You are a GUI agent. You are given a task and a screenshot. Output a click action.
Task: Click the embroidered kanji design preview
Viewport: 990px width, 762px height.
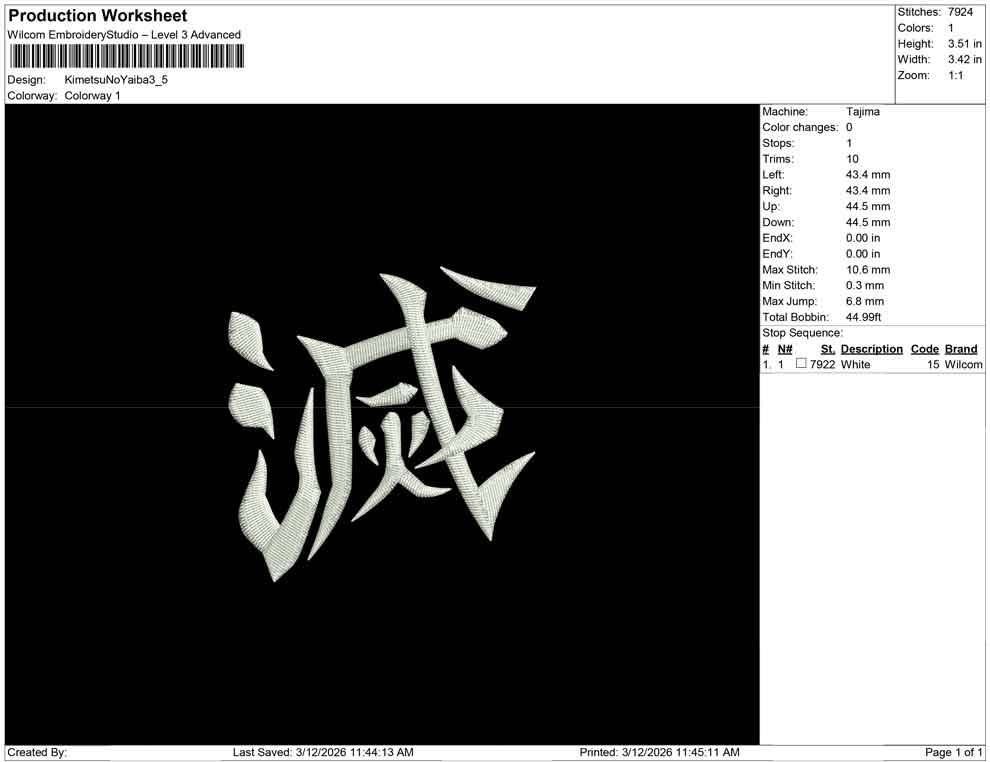(x=381, y=424)
